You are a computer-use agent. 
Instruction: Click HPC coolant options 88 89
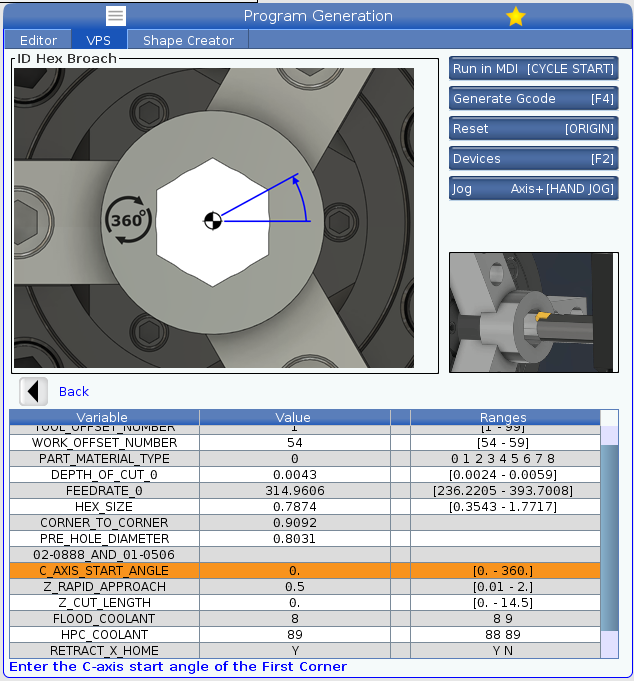point(505,635)
